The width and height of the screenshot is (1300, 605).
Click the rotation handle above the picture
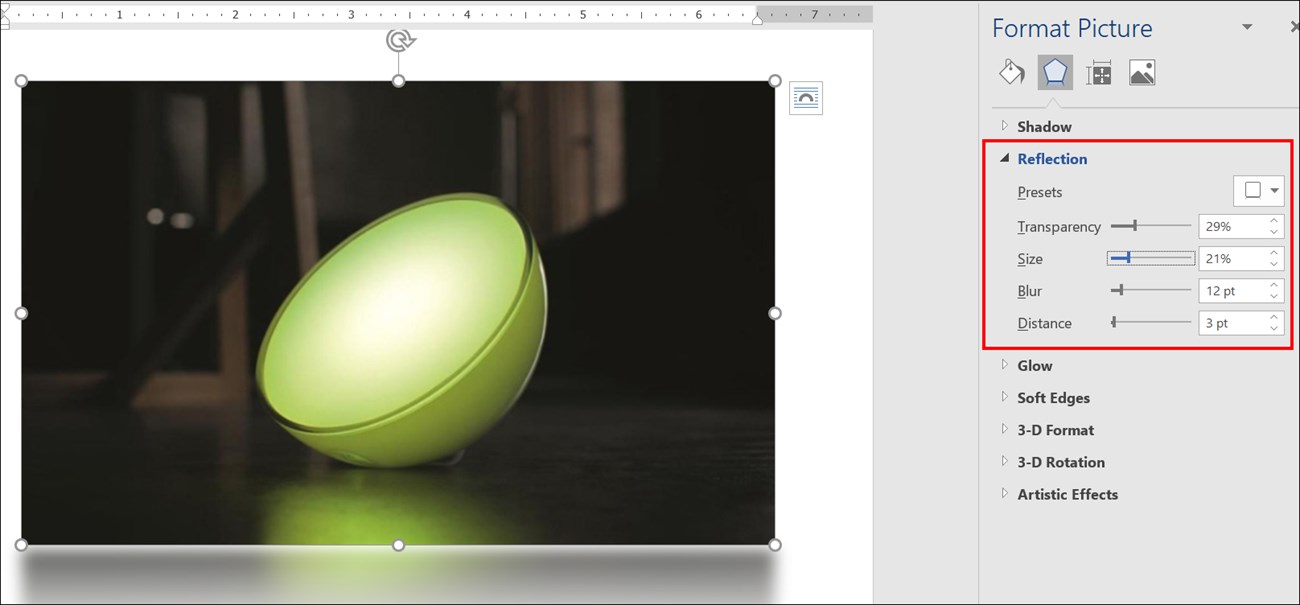[399, 41]
